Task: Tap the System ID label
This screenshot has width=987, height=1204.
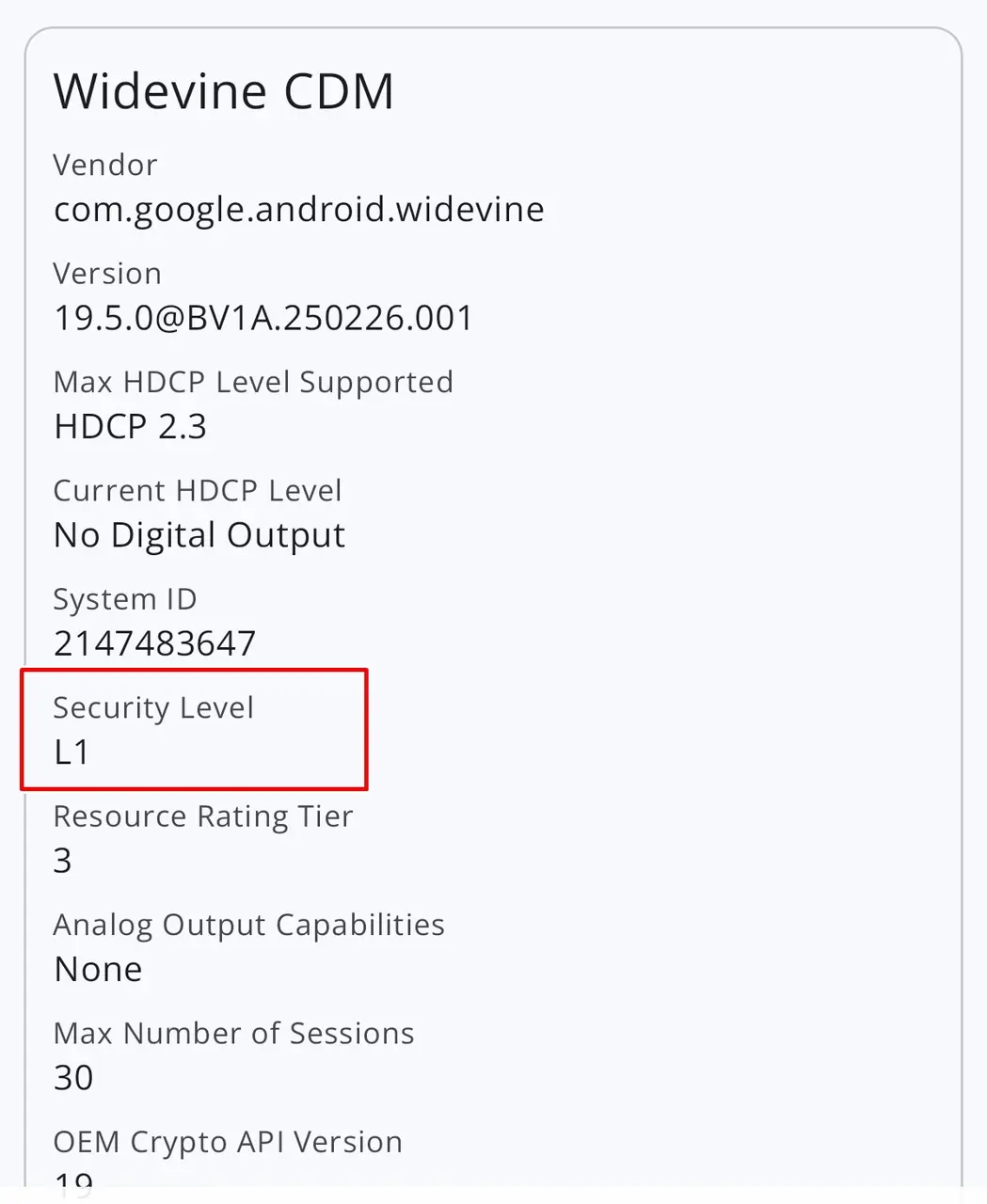Action: [125, 599]
